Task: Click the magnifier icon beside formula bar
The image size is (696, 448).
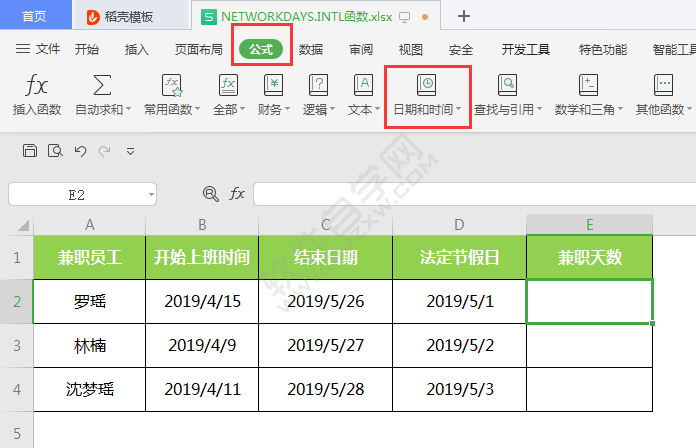Action: click(211, 194)
